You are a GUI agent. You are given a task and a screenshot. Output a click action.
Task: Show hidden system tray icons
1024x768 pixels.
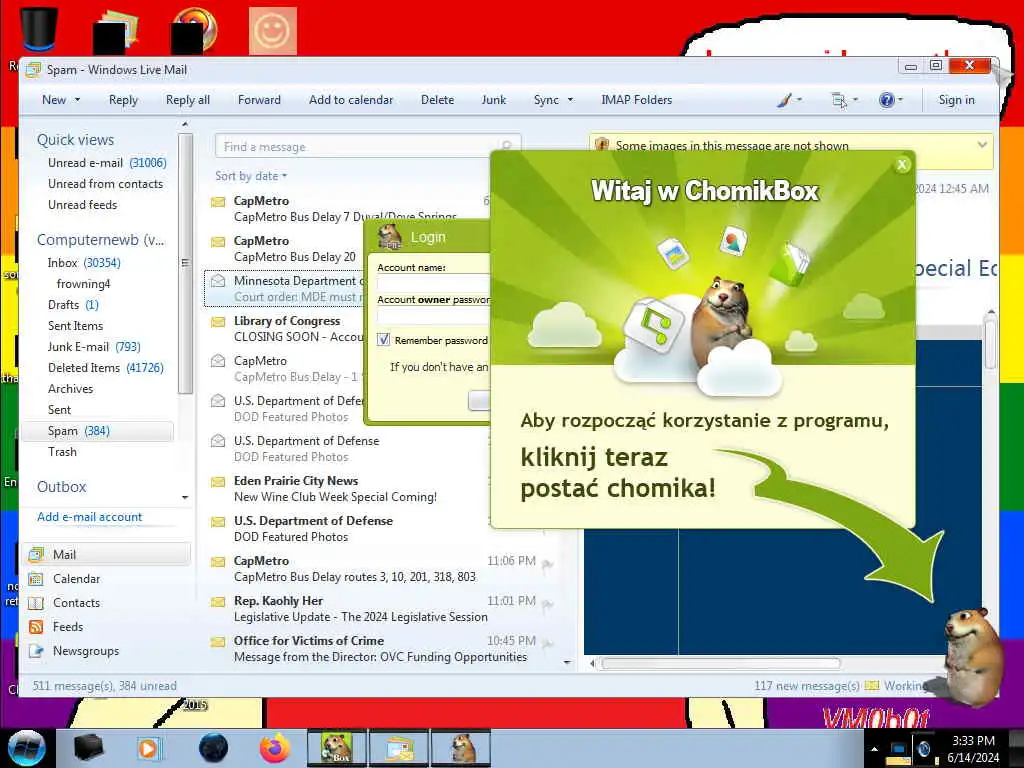[874, 749]
